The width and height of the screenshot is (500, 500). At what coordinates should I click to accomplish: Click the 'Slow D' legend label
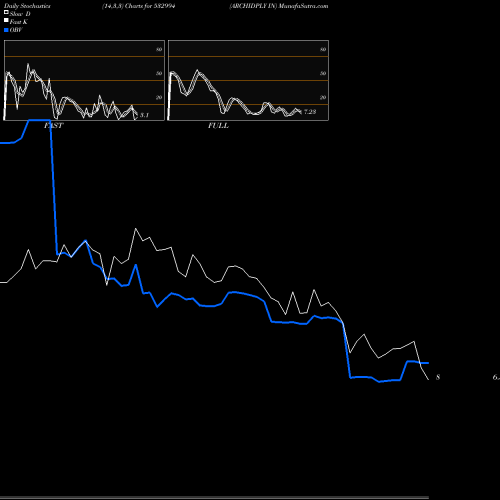click(20, 14)
